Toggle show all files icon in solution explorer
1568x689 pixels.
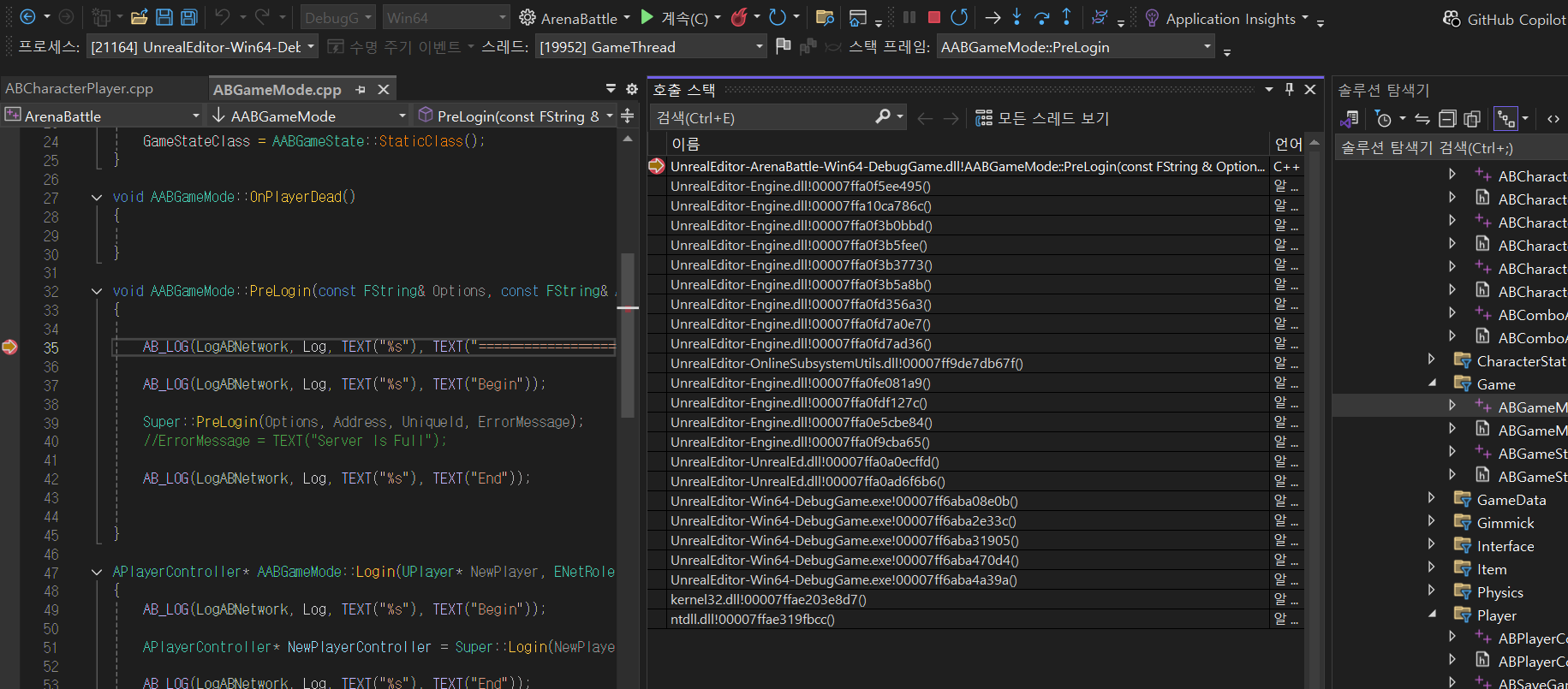click(1472, 119)
